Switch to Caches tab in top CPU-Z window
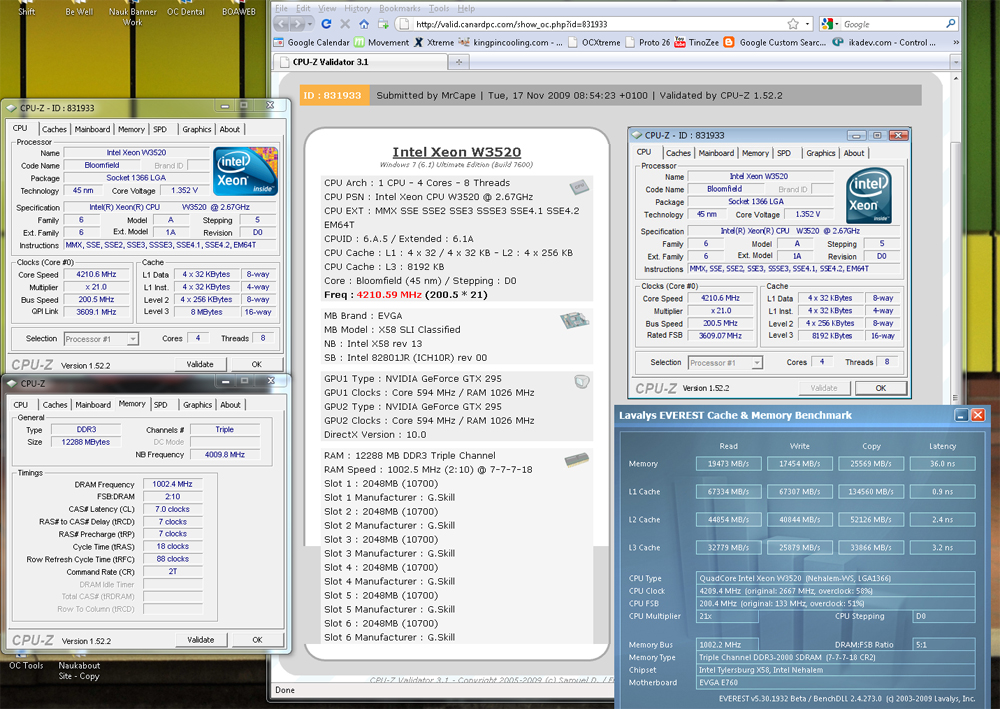The image size is (1000, 709). coord(54,129)
